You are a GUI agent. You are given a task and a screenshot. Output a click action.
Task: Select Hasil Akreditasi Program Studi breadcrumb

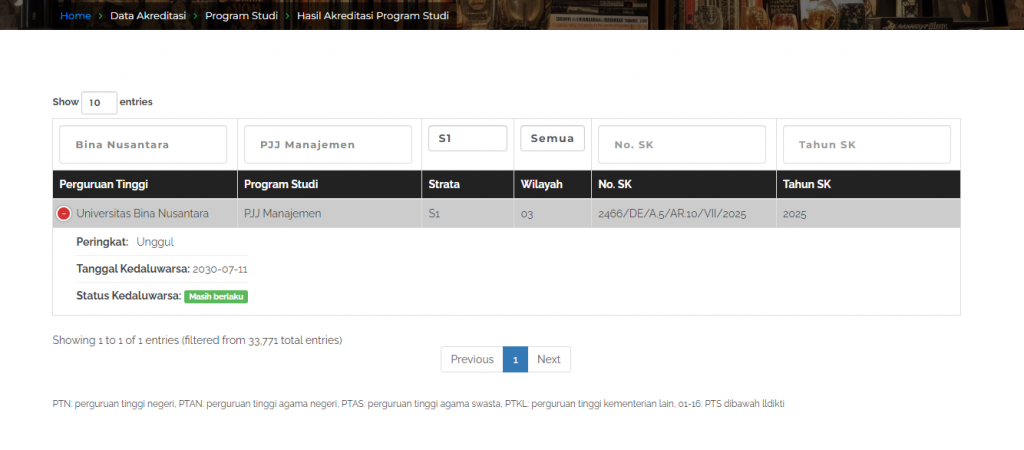373,16
